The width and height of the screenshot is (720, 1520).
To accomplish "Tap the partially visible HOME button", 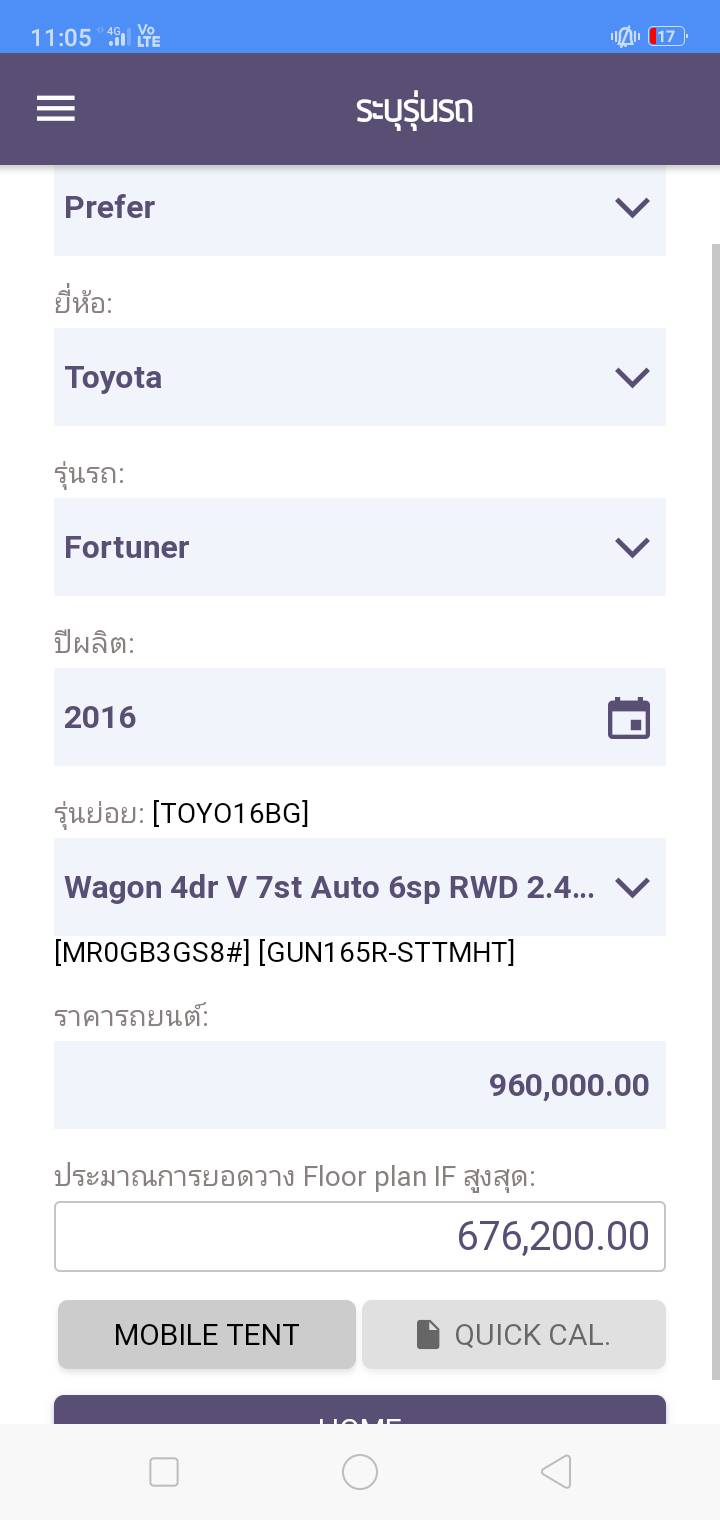I will coord(360,1410).
